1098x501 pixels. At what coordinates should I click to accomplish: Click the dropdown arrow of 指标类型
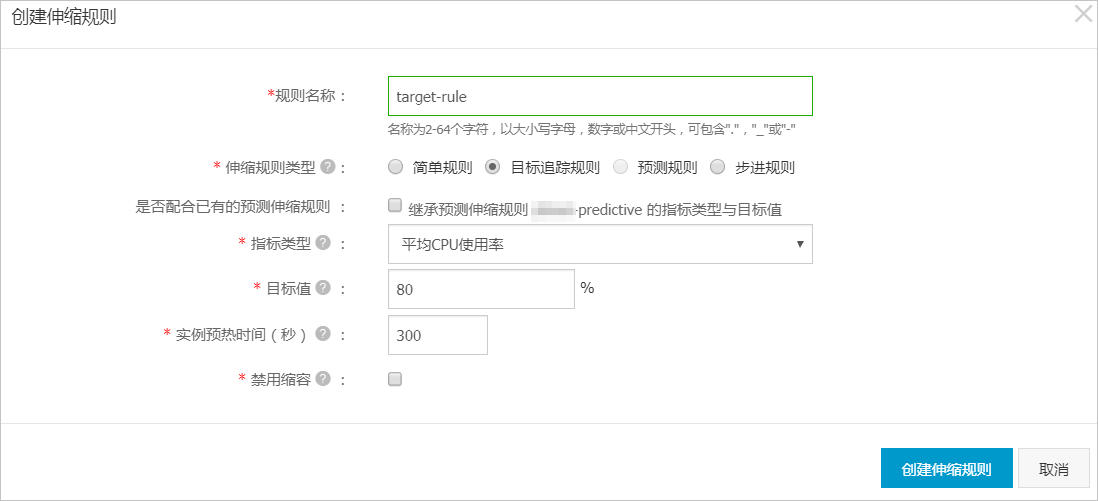[800, 244]
